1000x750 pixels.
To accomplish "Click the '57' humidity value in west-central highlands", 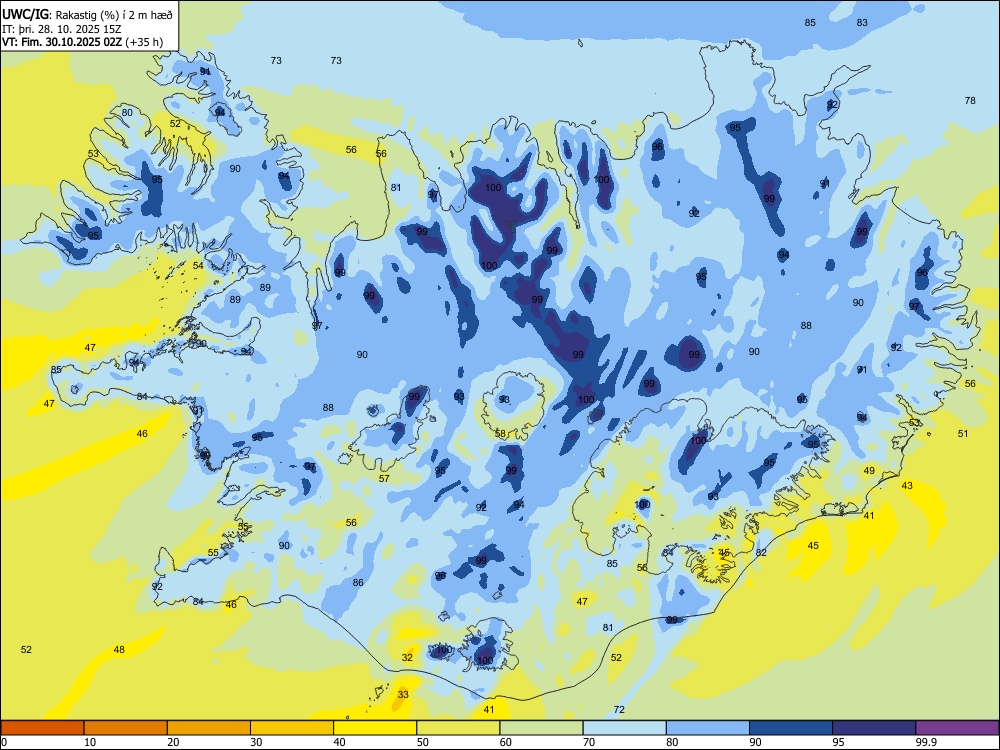I will coord(384,478).
